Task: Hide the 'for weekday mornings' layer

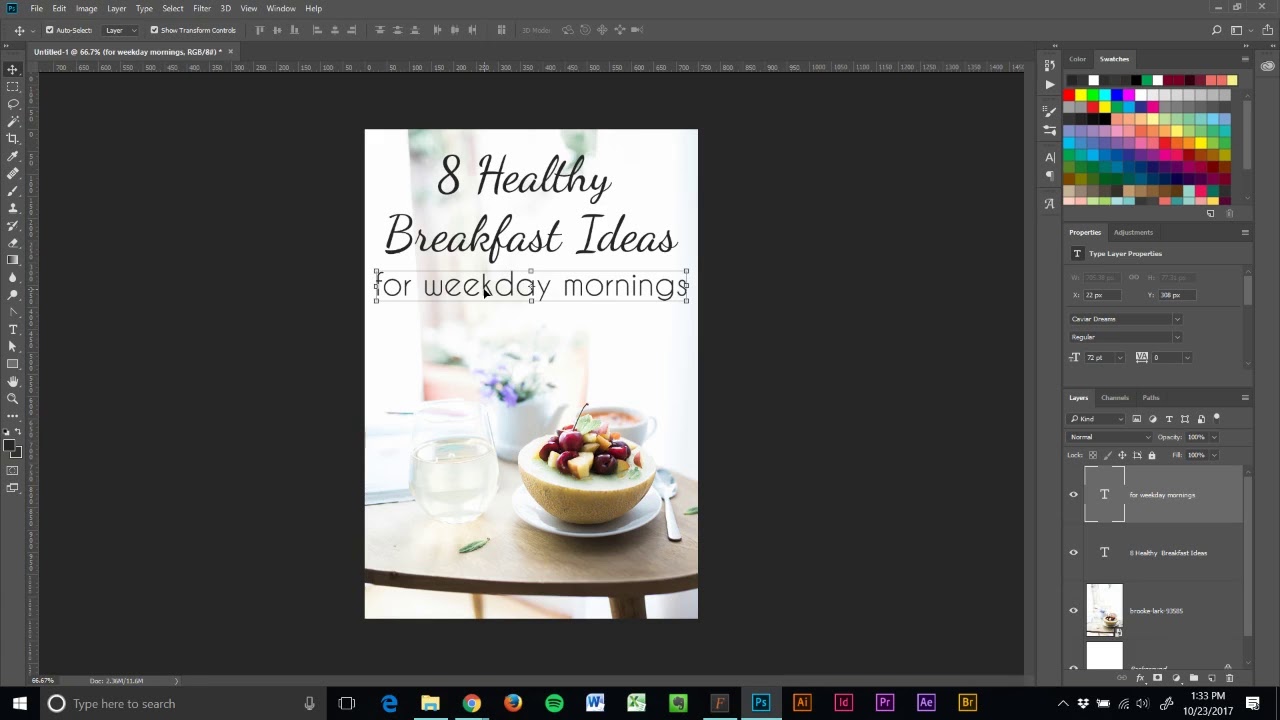Action: click(x=1074, y=494)
